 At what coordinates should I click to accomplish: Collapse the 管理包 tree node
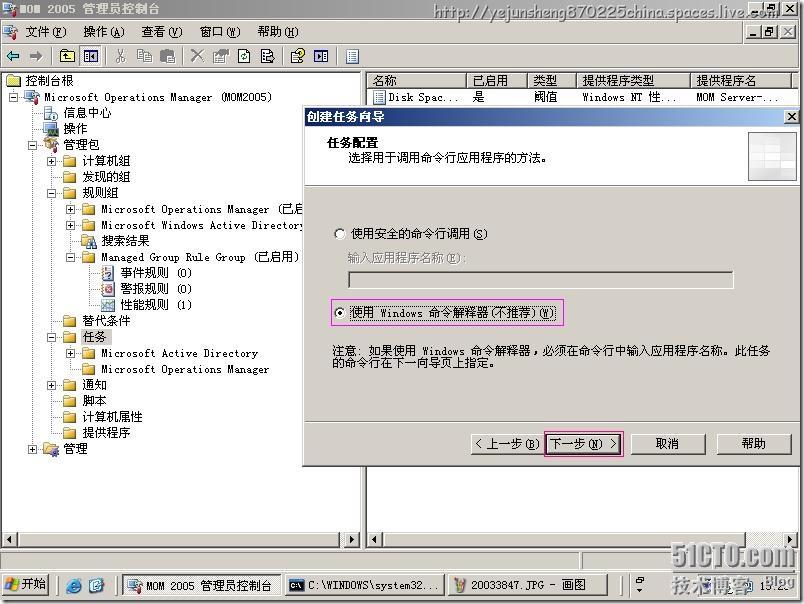[x=32, y=145]
